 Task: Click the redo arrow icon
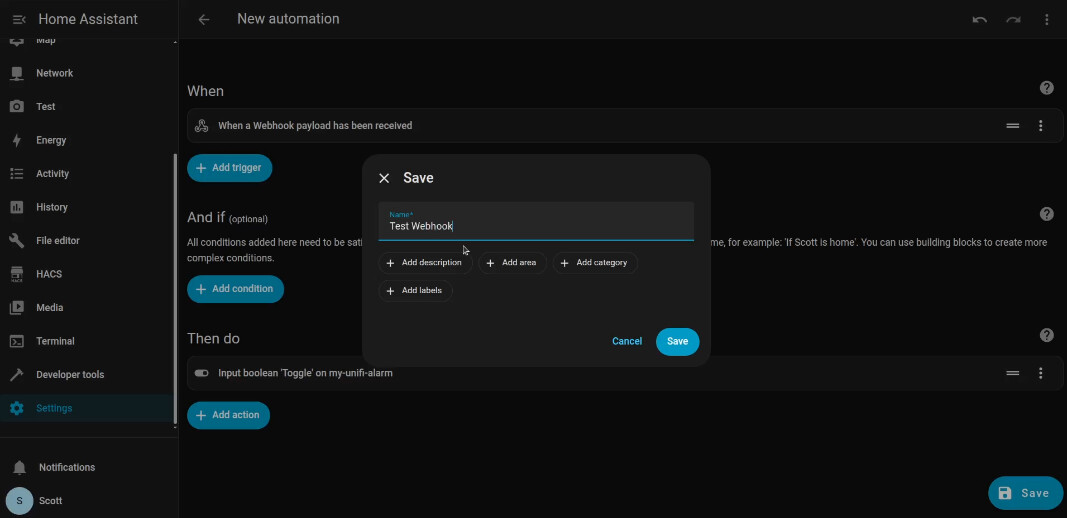[1013, 19]
